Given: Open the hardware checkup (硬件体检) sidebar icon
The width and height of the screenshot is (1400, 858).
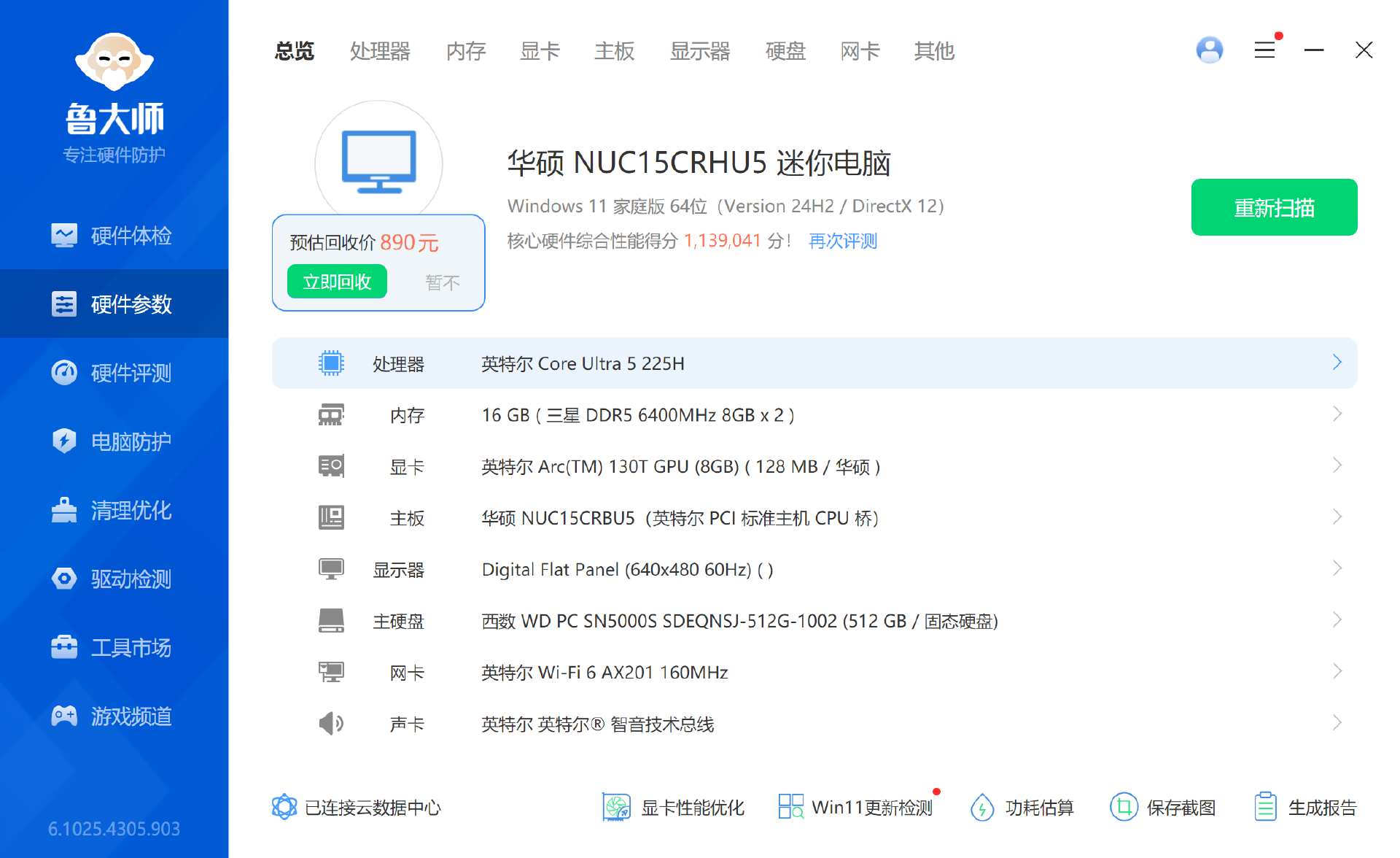Looking at the screenshot, I should click(x=64, y=236).
